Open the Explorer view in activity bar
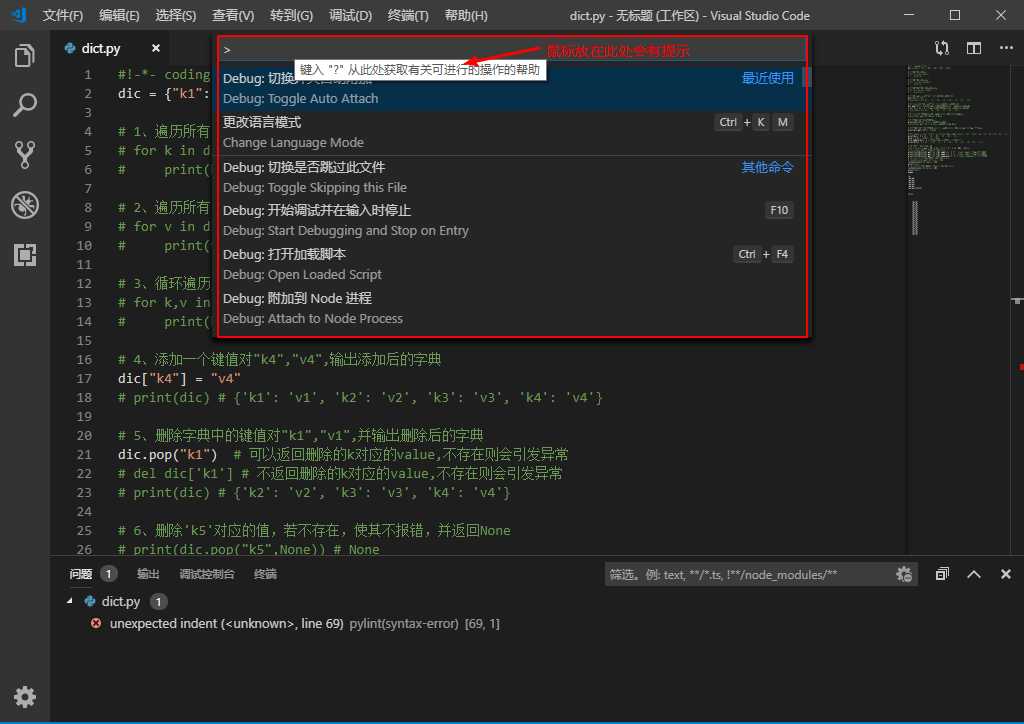1024x724 pixels. pyautogui.click(x=24, y=55)
